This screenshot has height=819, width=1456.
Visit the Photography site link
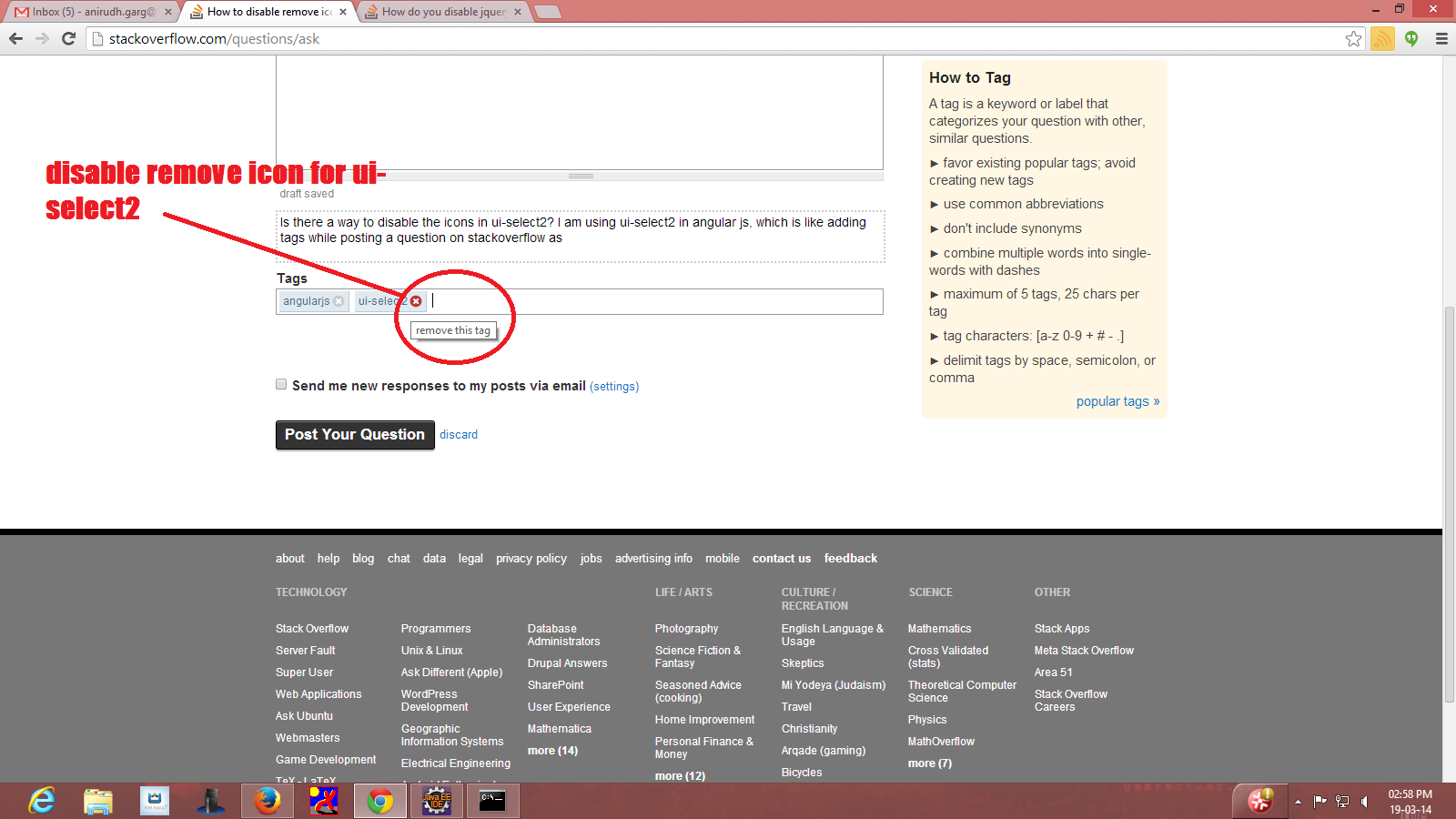tap(686, 629)
